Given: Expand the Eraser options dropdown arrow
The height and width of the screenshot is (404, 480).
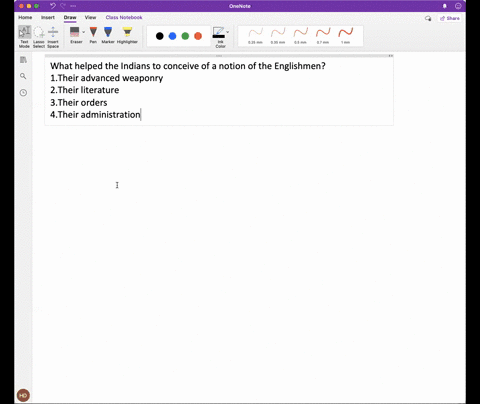Looking at the screenshot, I should [83, 32].
